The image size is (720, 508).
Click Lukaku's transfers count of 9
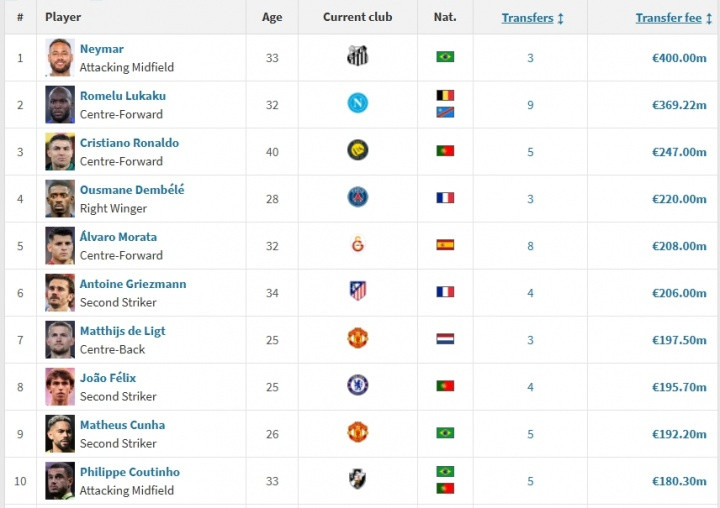point(530,105)
